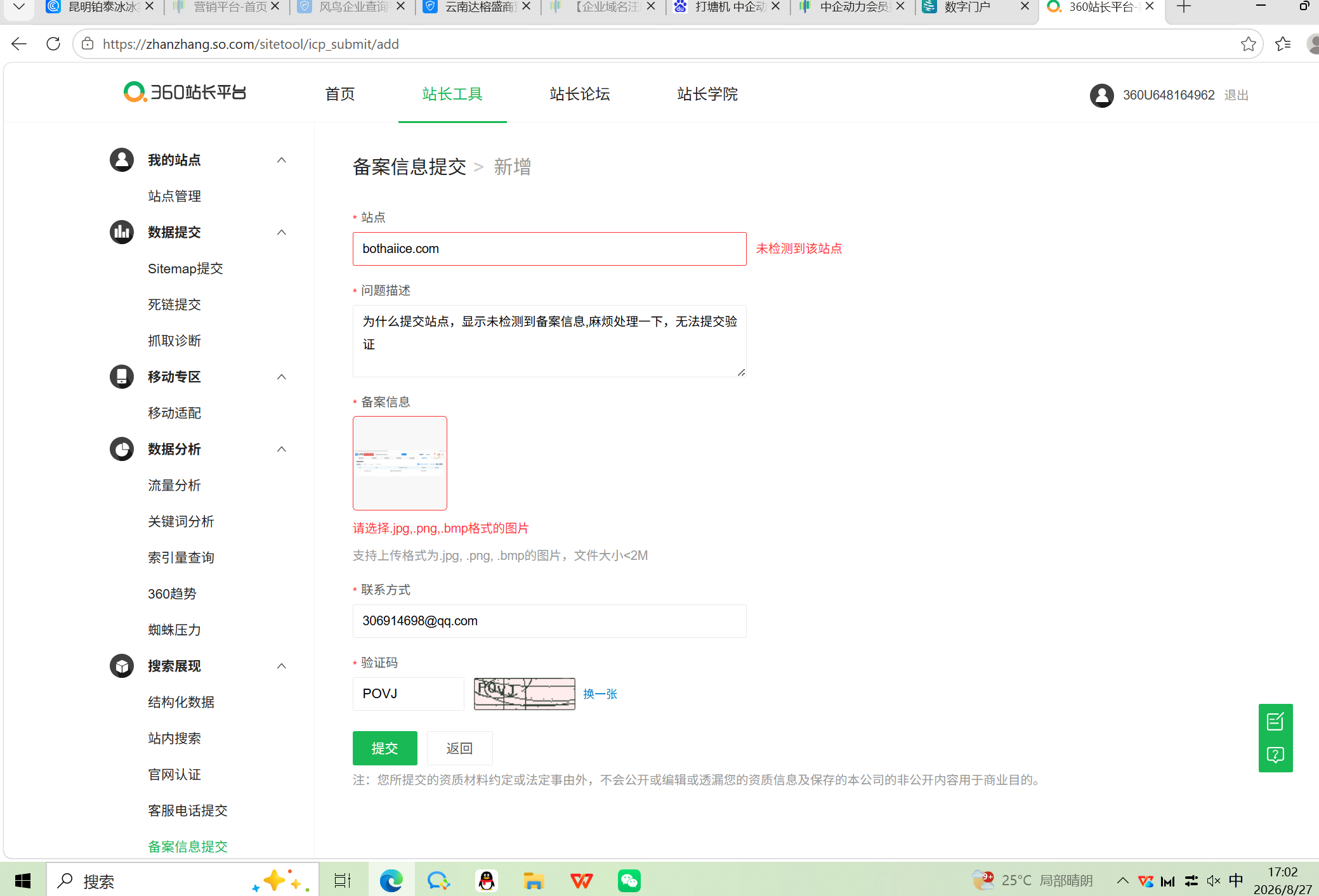Click the uploaded 备案信息 image thumbnail

pyautogui.click(x=400, y=463)
